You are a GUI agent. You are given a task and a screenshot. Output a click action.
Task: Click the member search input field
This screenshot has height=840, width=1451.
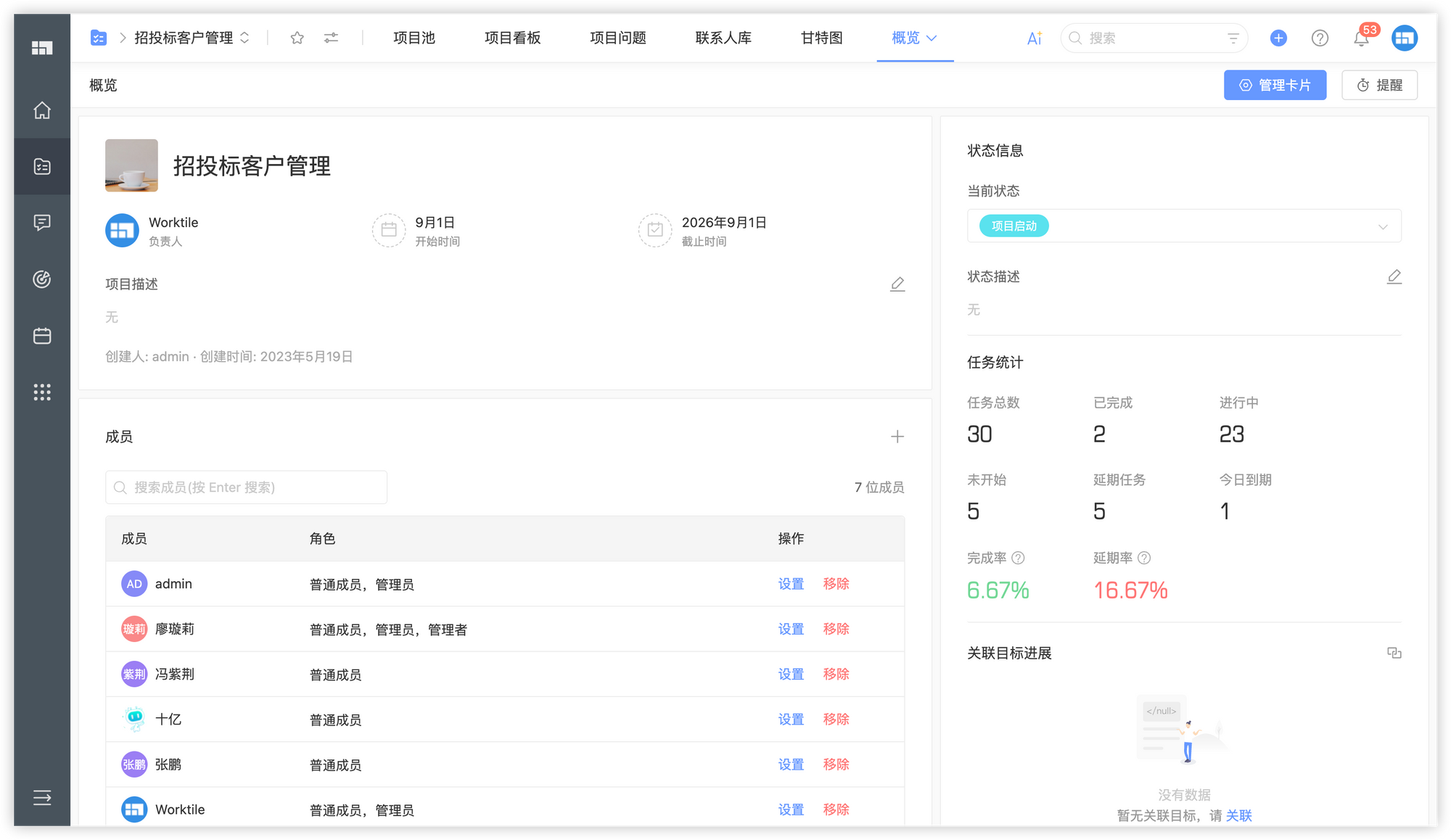(246, 487)
